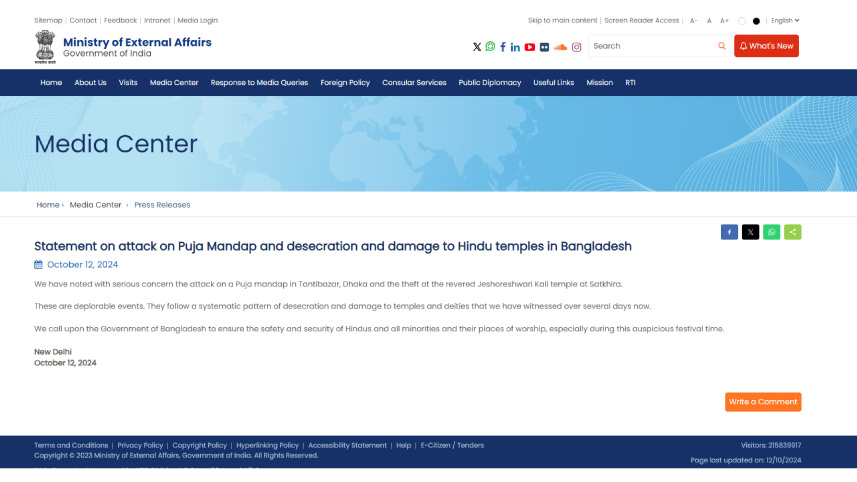Switch to black high contrast theme

[756, 20]
